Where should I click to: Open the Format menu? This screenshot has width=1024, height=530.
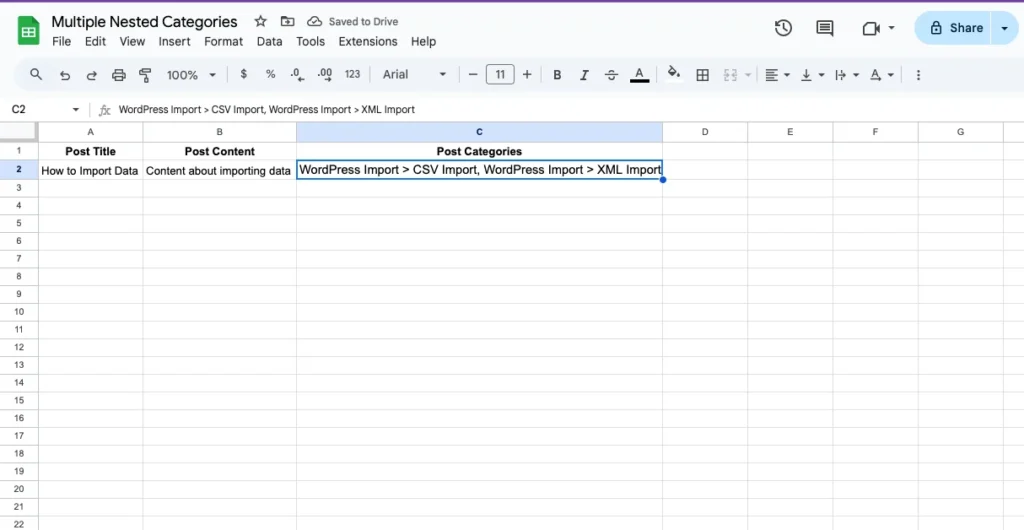click(x=223, y=42)
